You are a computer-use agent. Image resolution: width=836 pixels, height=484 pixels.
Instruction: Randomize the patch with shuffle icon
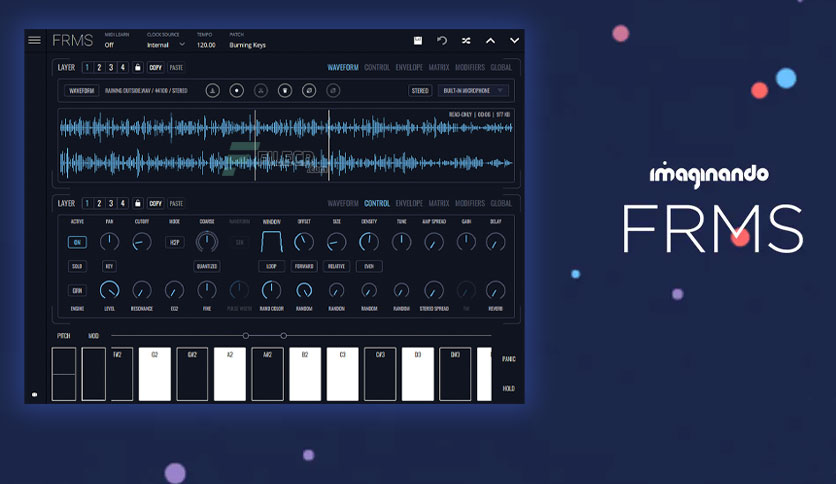466,41
